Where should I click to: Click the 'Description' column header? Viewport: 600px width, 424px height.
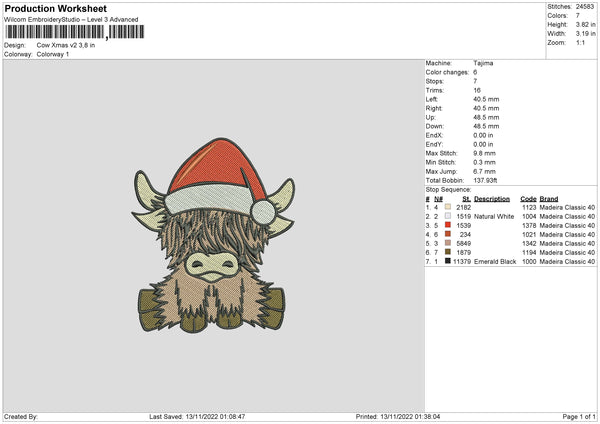[x=492, y=199]
